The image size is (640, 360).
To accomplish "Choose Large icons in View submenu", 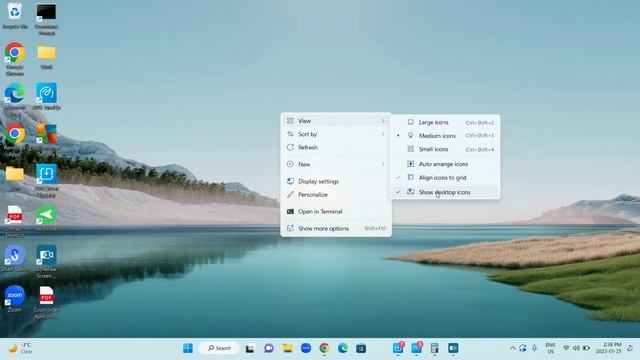I will [445, 122].
